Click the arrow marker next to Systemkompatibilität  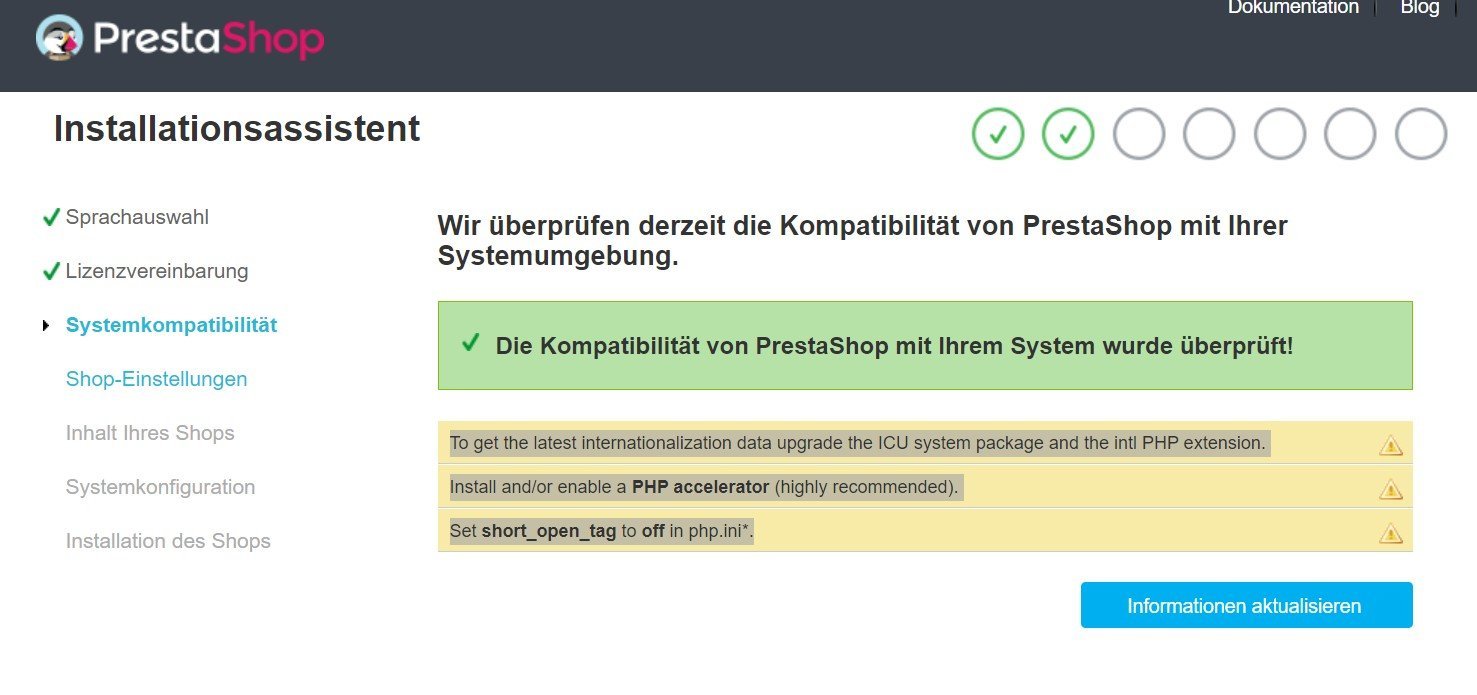[46, 326]
